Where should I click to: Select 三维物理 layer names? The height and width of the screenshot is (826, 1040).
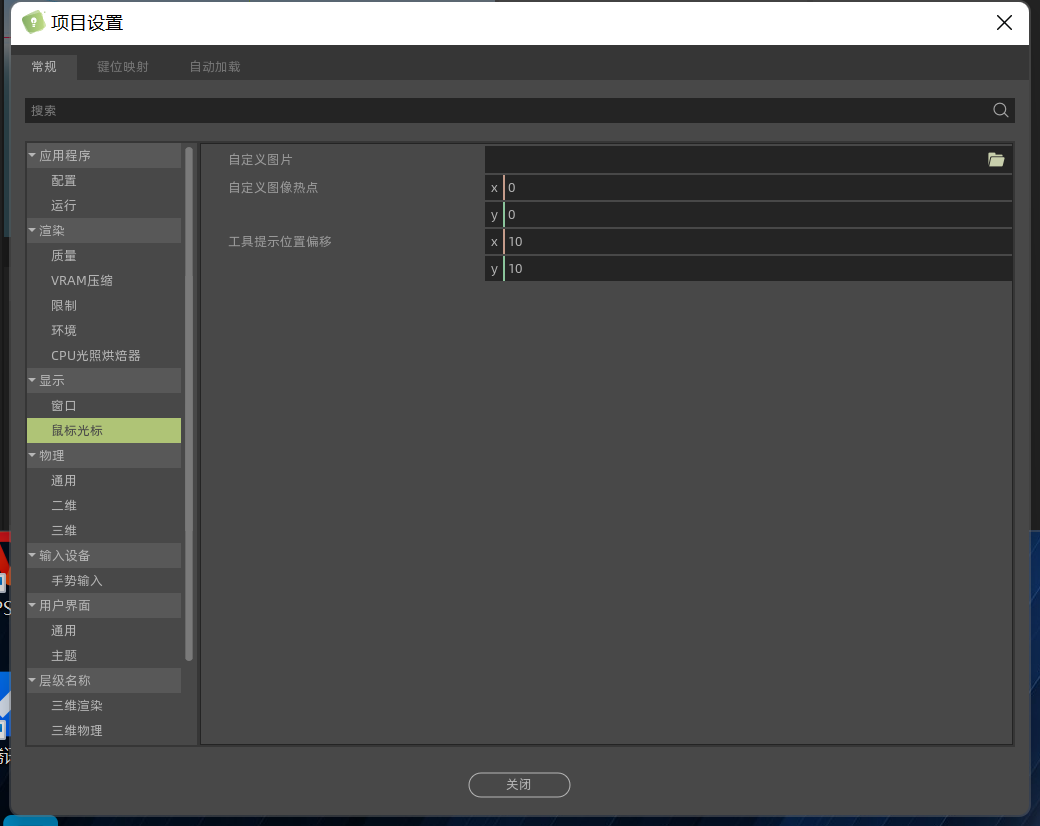[x=103, y=730]
